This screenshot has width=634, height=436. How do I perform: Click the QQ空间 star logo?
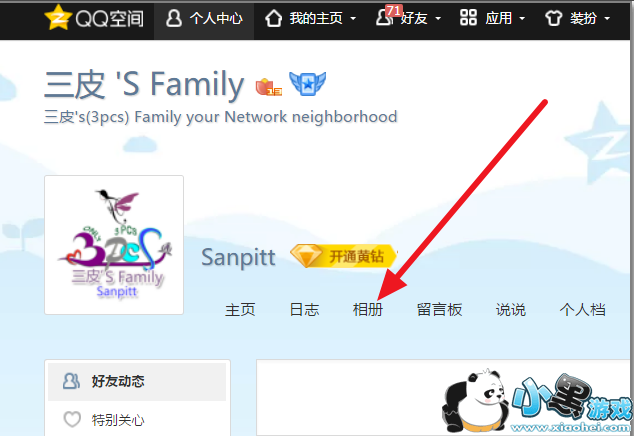click(58, 17)
